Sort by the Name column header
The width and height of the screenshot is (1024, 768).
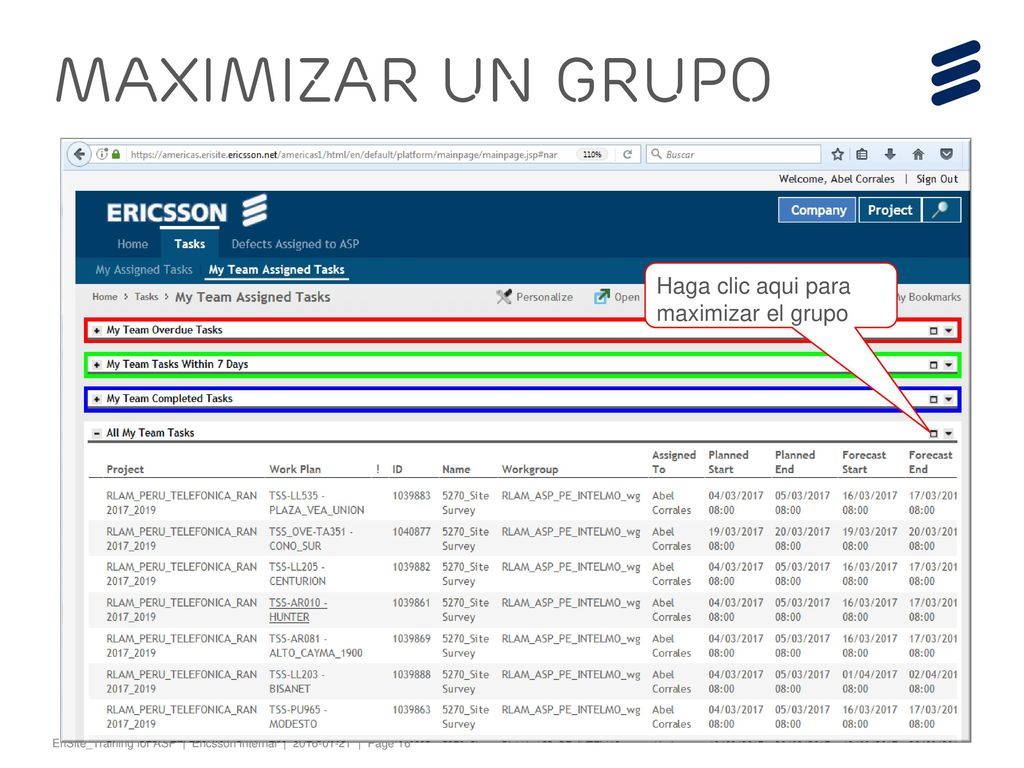456,470
